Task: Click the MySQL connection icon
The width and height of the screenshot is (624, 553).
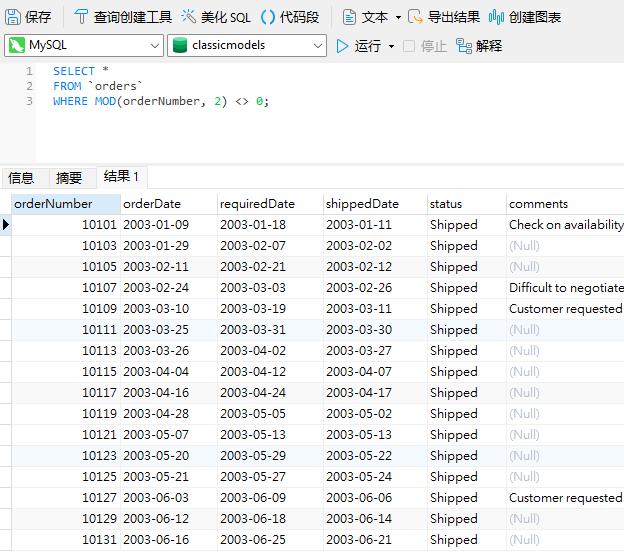Action: click(17, 45)
